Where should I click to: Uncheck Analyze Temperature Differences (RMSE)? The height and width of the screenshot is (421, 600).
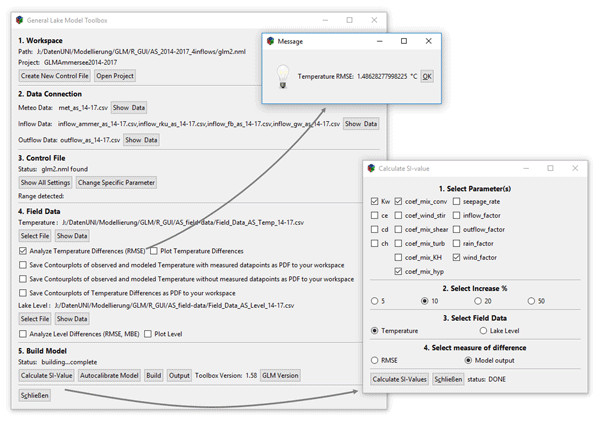23,250
